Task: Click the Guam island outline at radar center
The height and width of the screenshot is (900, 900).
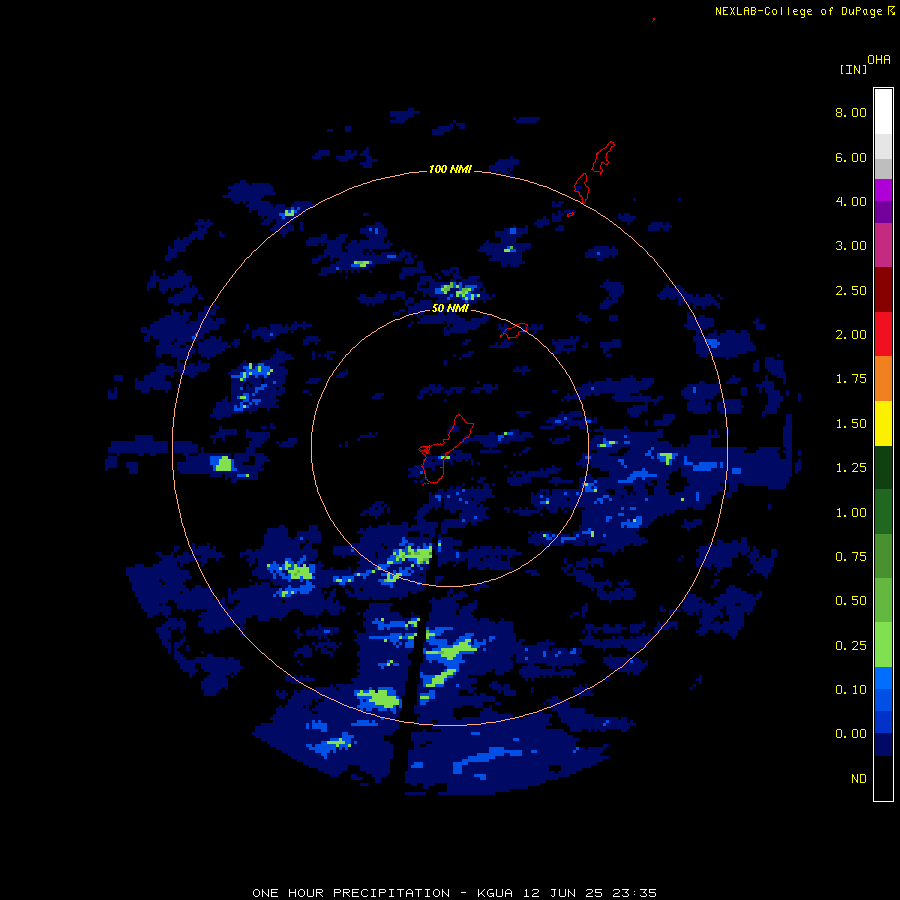Action: pos(445,449)
